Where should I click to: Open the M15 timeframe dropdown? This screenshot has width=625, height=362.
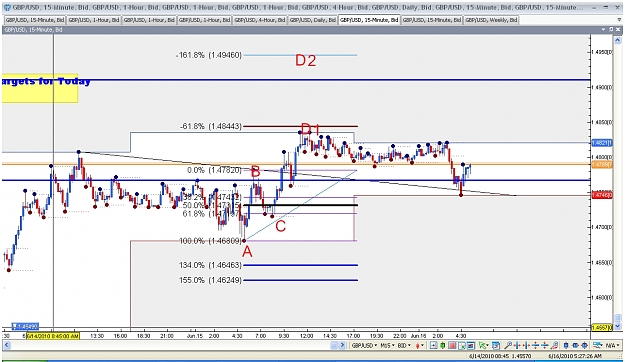coord(388,345)
